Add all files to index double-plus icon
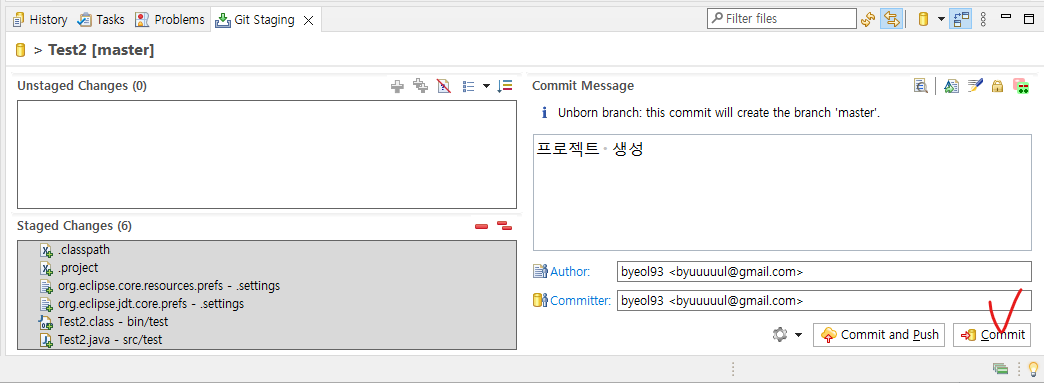1044x383 pixels. pos(421,86)
